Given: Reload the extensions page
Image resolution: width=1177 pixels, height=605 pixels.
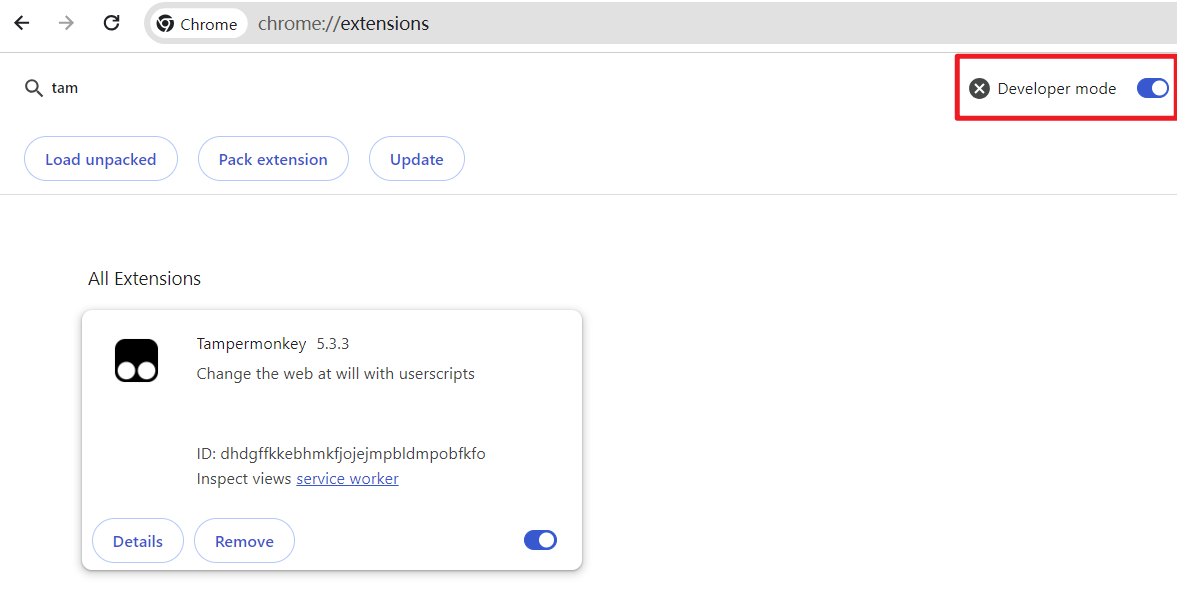Looking at the screenshot, I should coord(111,23).
